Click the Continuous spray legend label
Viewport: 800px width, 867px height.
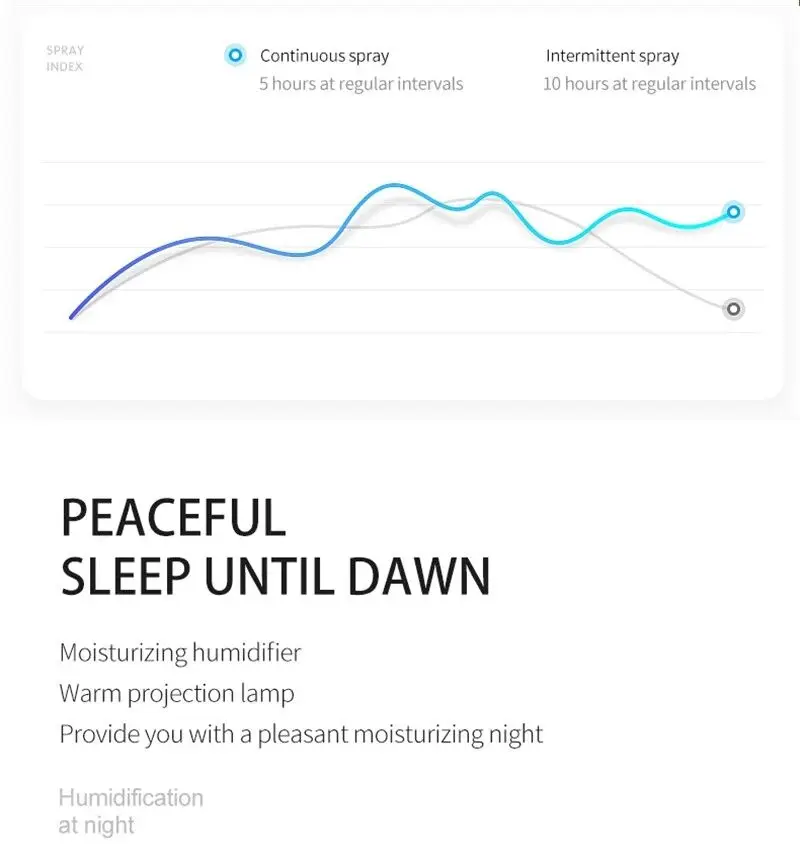[x=324, y=56]
